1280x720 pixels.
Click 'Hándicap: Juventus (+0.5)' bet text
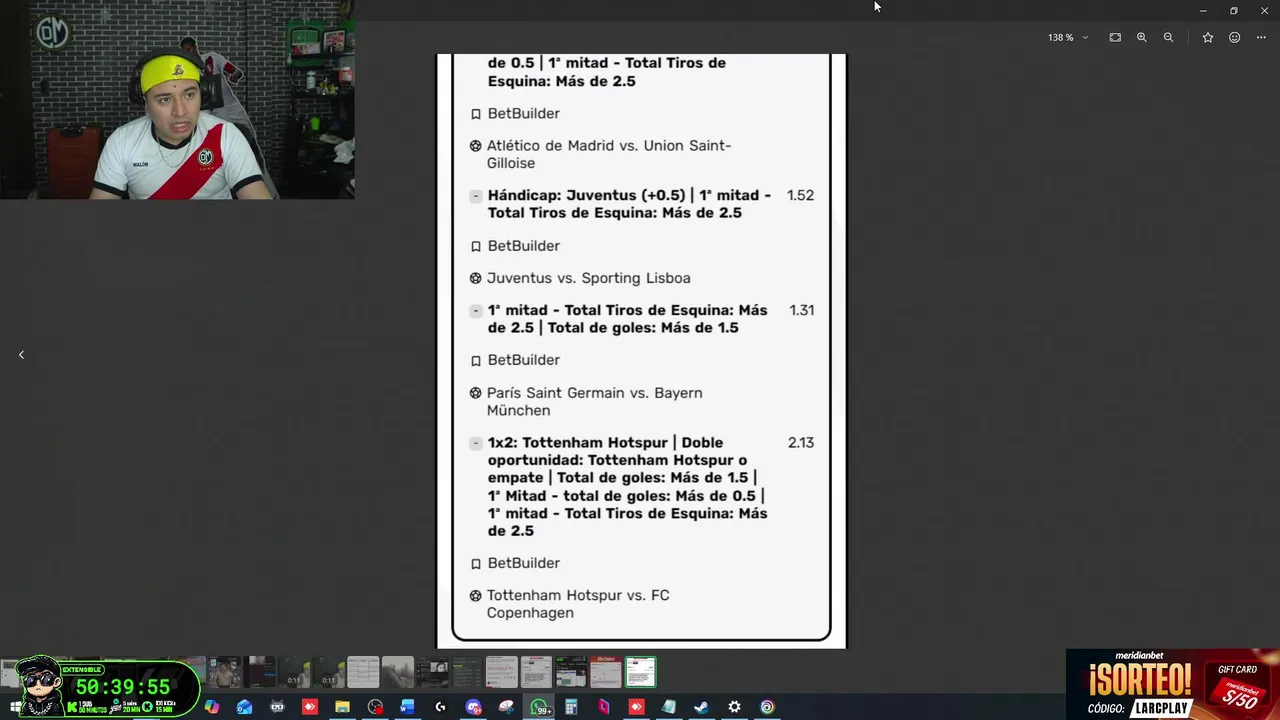click(585, 195)
